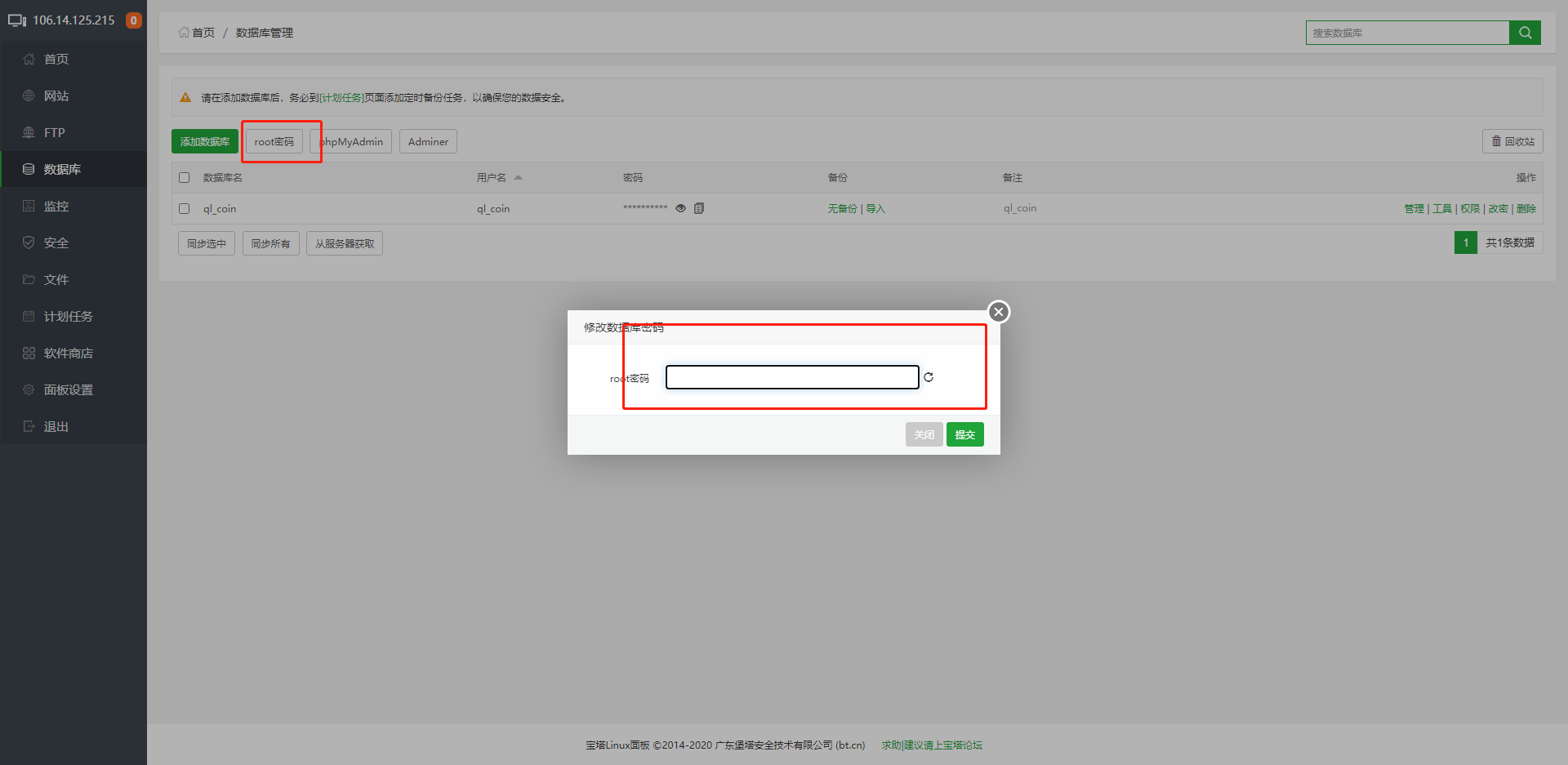The height and width of the screenshot is (765, 1568).
Task: Click the 同步选中 button
Action: pyautogui.click(x=207, y=243)
